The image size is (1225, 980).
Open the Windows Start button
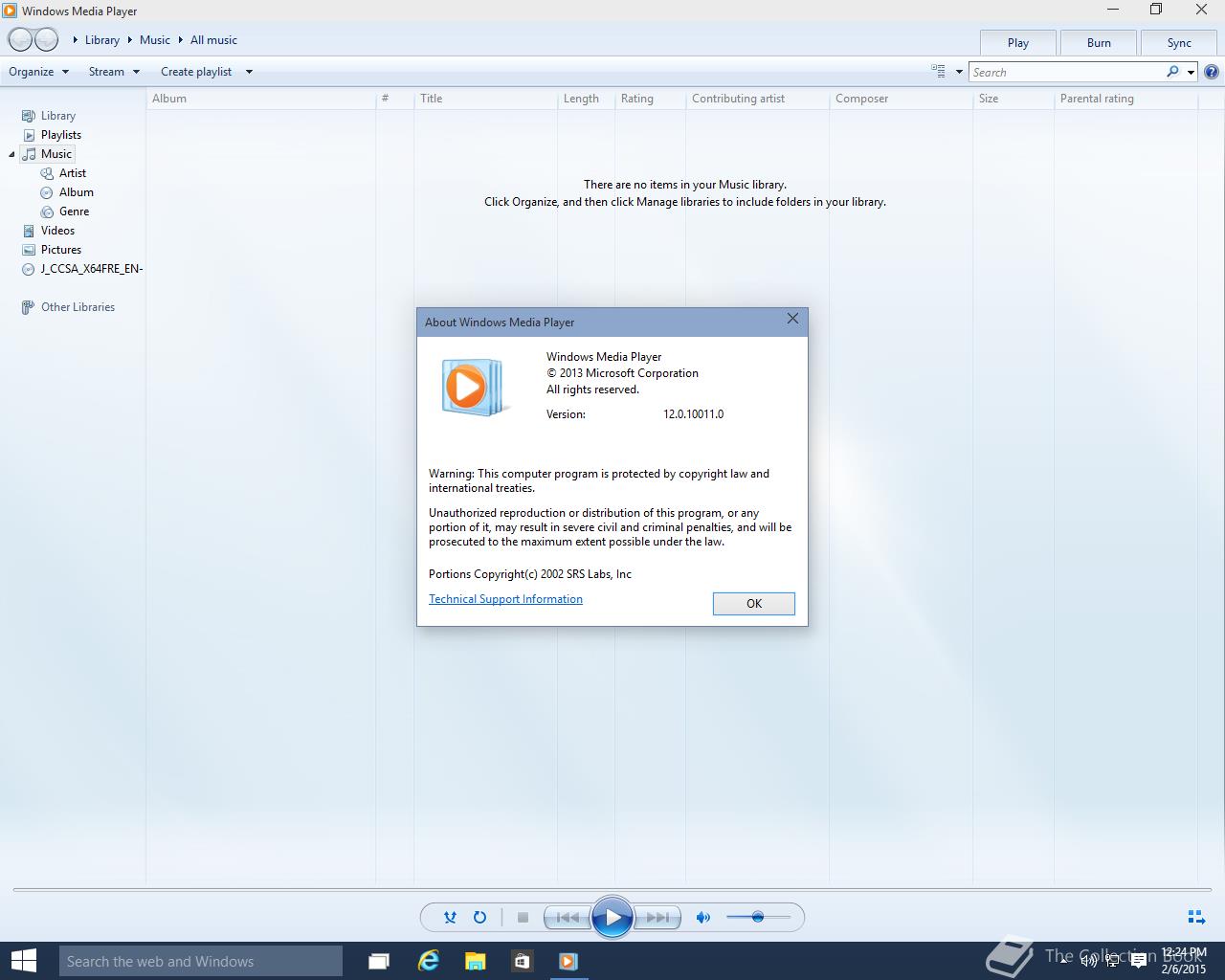tap(23, 961)
